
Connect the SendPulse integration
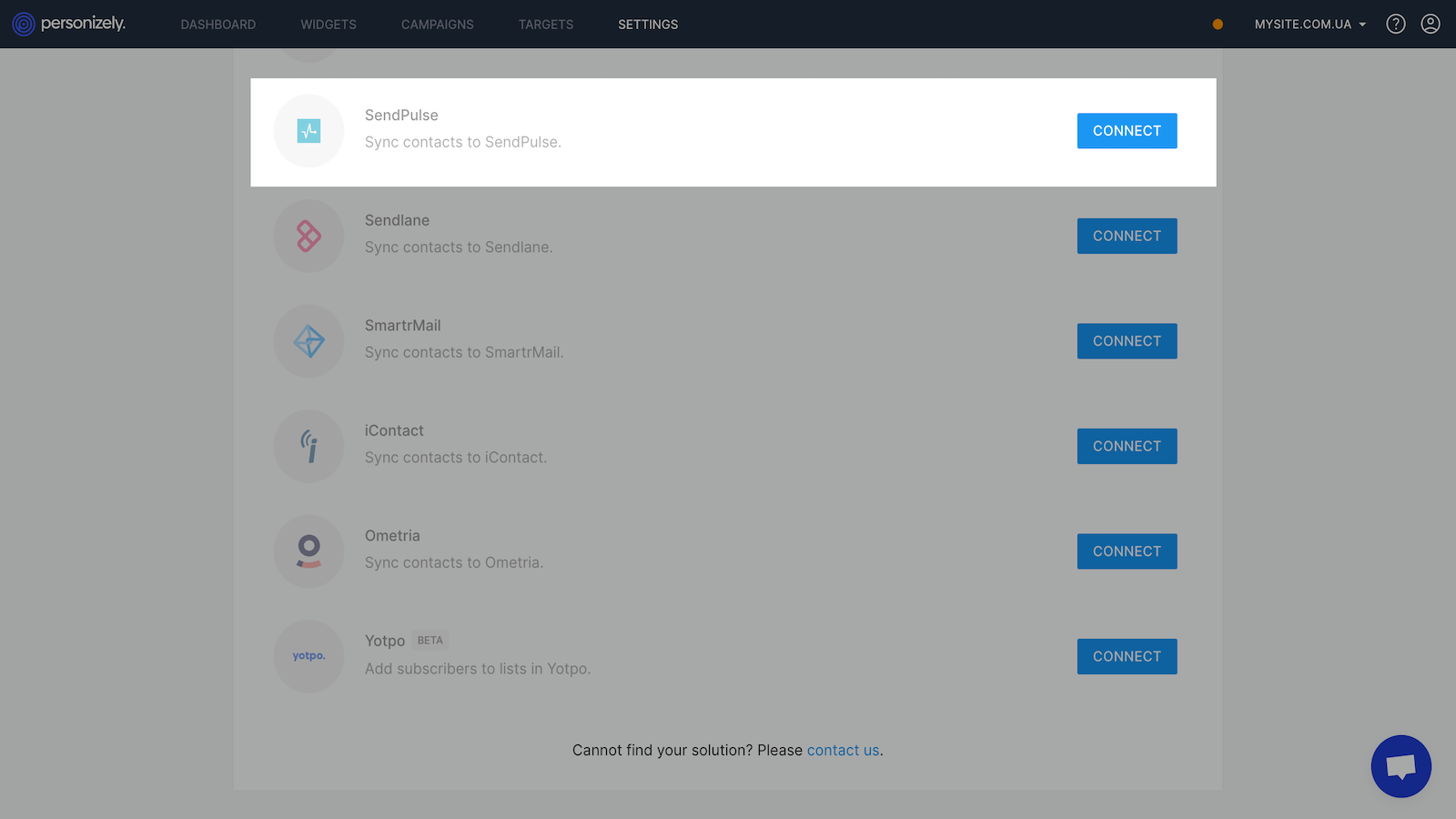pos(1127,131)
